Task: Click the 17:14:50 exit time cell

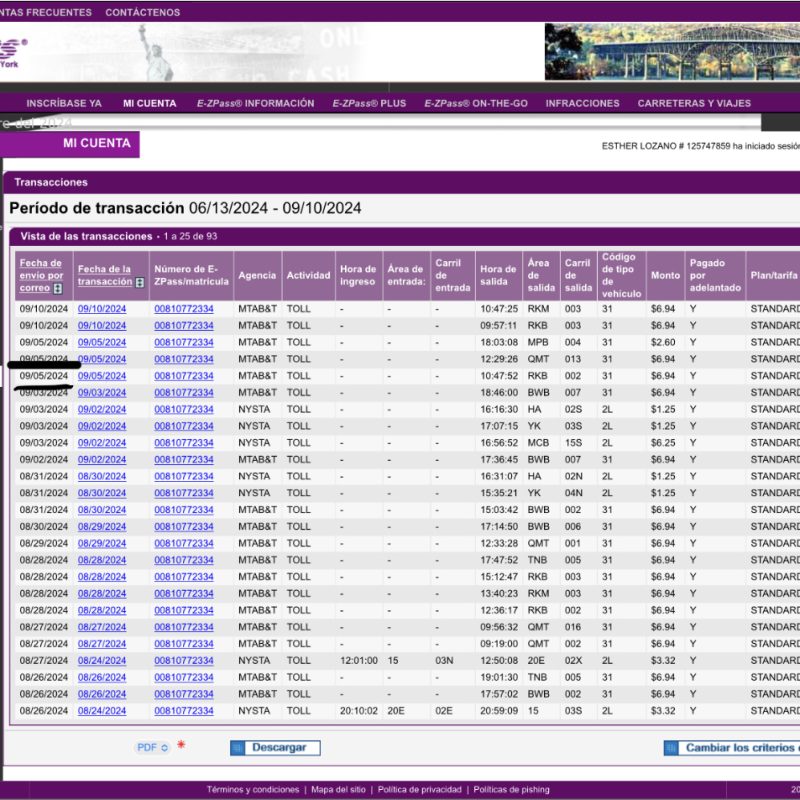Action: pyautogui.click(x=499, y=527)
